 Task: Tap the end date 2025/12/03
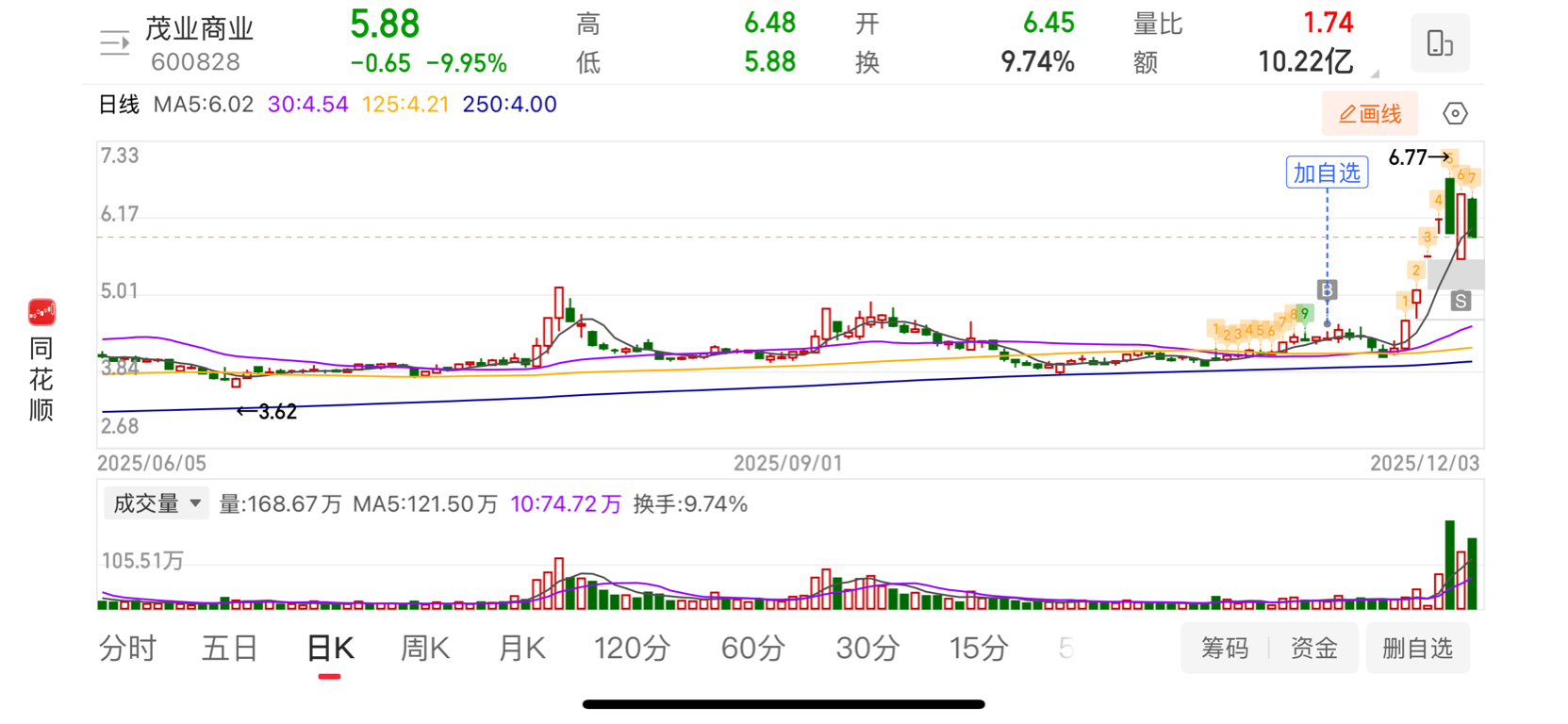pyautogui.click(x=1425, y=463)
